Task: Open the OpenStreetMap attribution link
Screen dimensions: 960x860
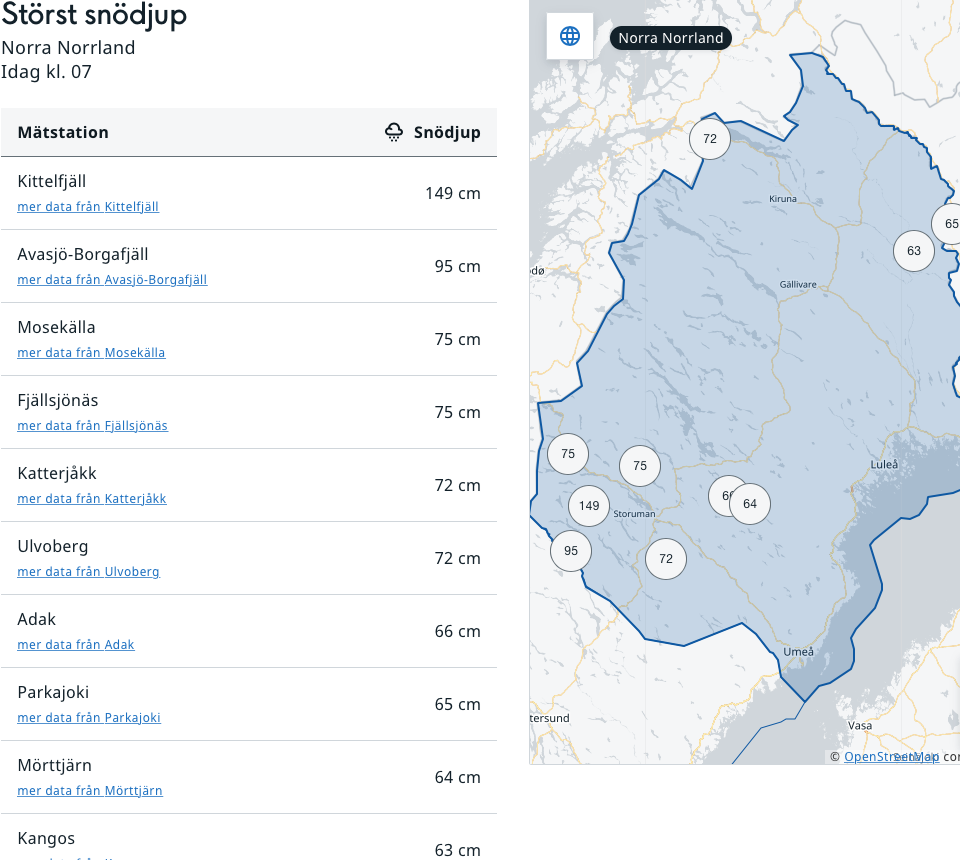Action: click(x=890, y=757)
